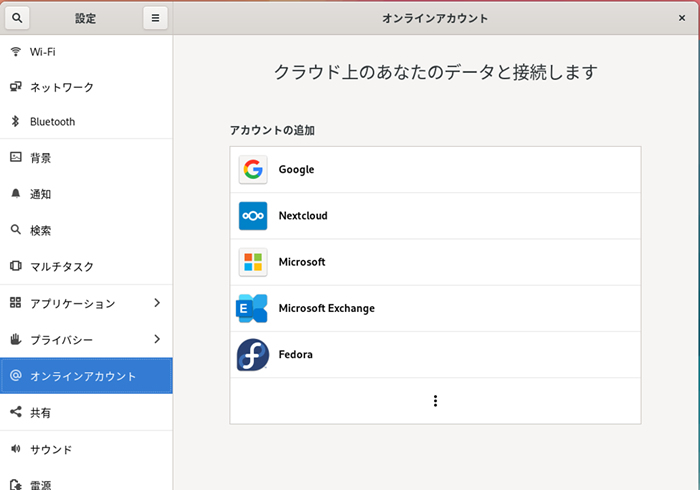Screen dimensions: 700x490
Task: Expand the プライバシー submenu arrow
Action: click(157, 339)
